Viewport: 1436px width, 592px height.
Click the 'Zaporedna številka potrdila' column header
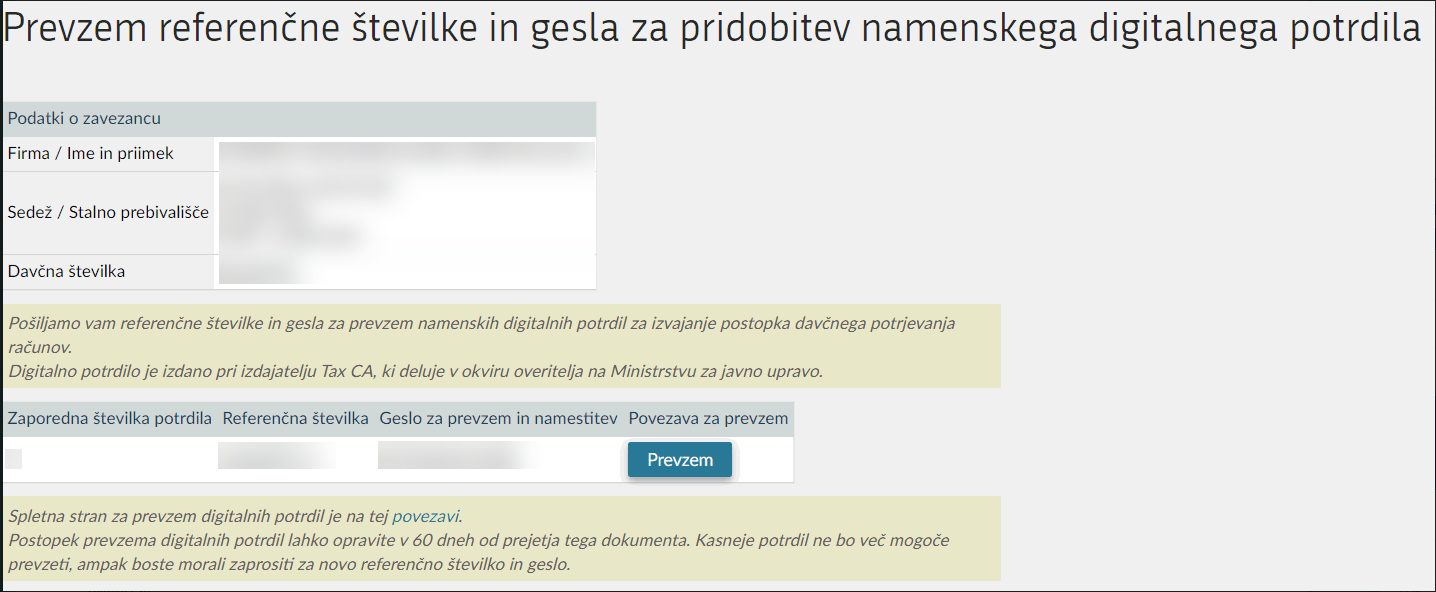point(110,419)
